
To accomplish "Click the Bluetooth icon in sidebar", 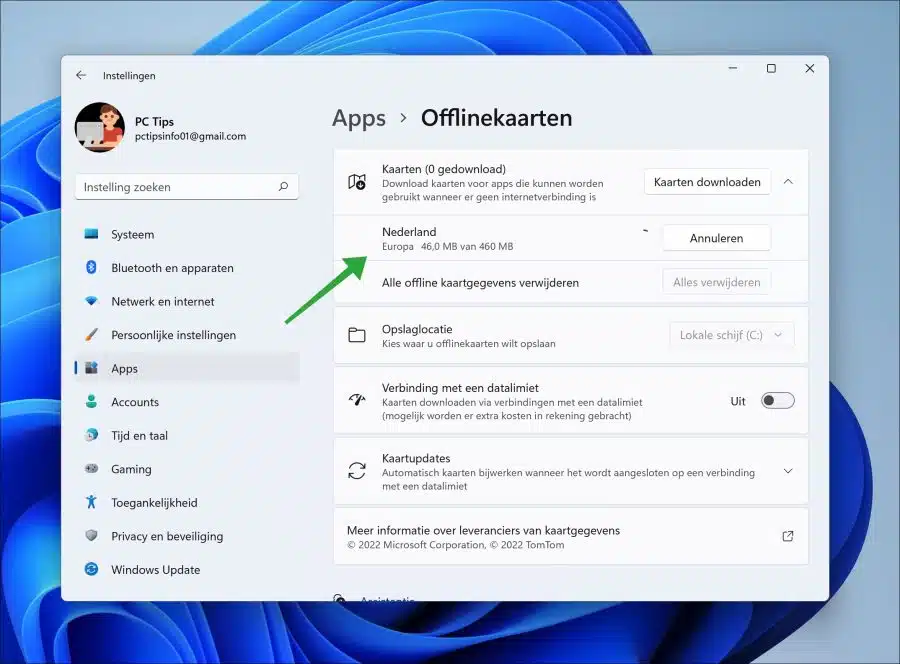I will [x=91, y=267].
